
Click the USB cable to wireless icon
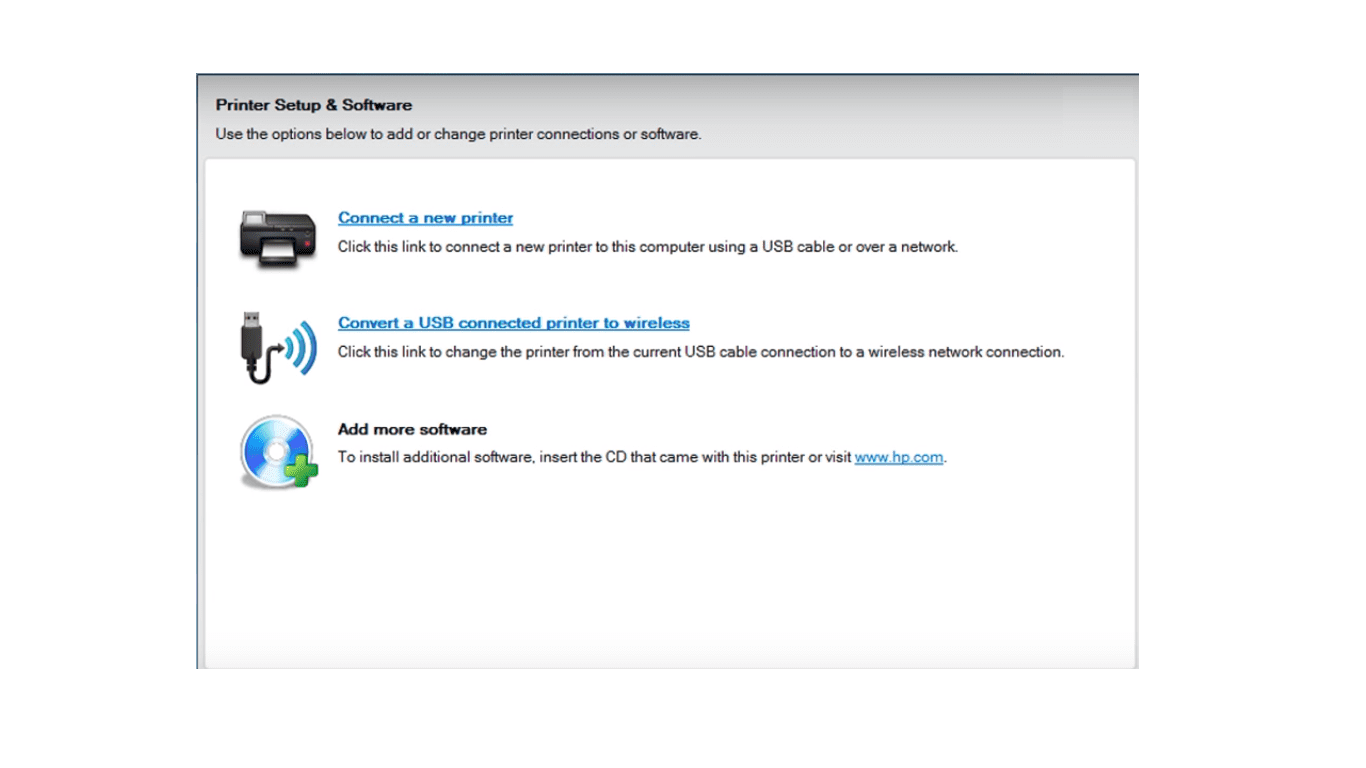[x=278, y=347]
